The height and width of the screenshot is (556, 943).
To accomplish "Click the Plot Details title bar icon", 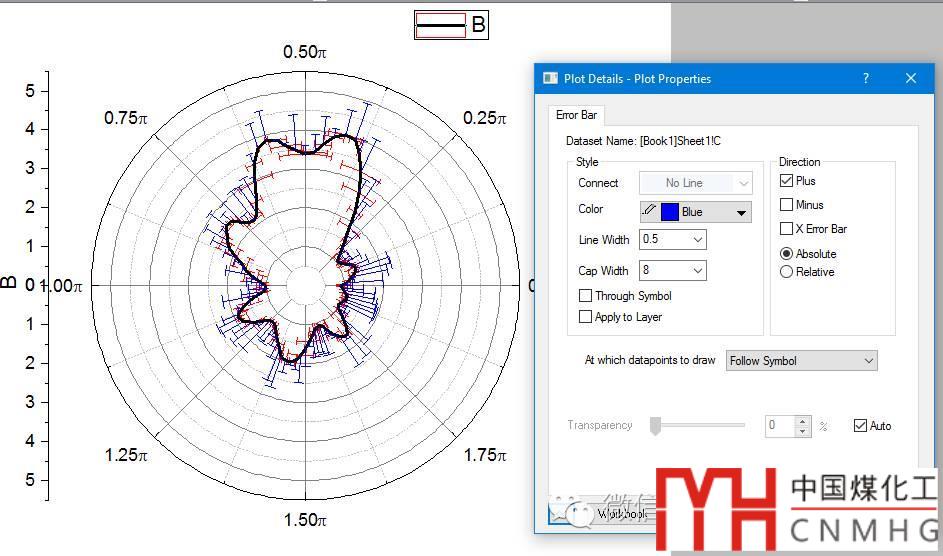I will (550, 78).
